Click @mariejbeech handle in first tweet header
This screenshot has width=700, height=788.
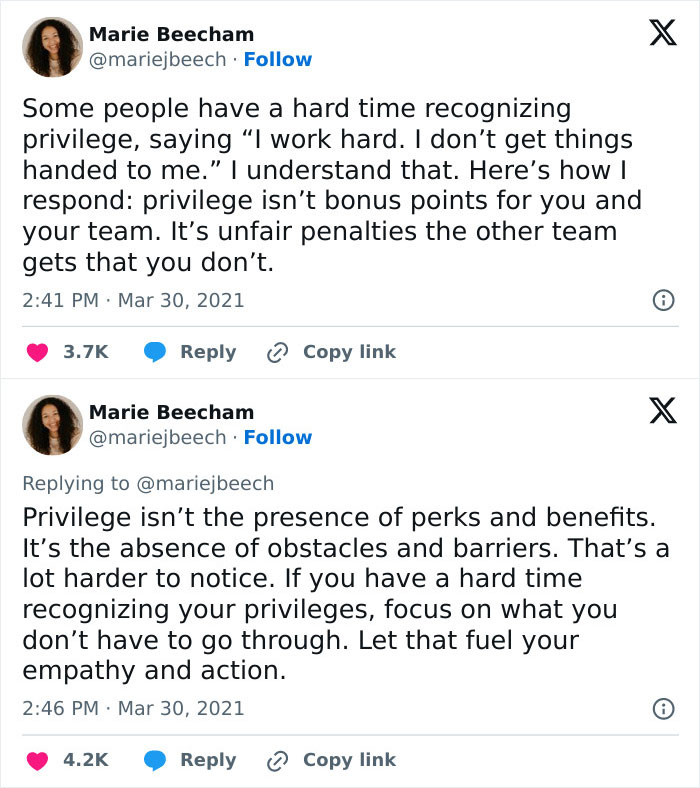tap(158, 60)
